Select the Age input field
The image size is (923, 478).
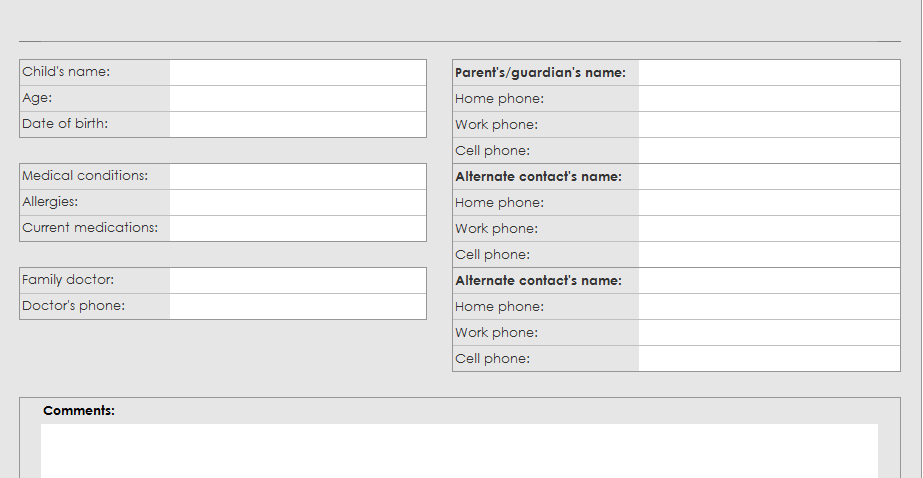(x=297, y=98)
